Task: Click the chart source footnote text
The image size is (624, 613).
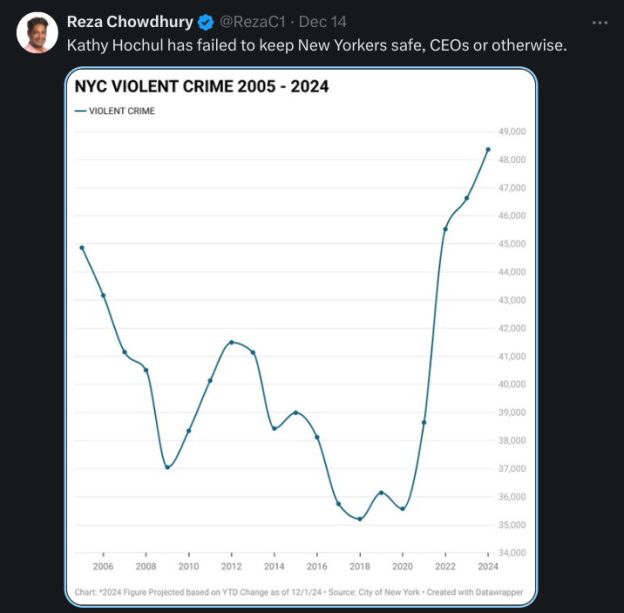Action: tap(299, 592)
